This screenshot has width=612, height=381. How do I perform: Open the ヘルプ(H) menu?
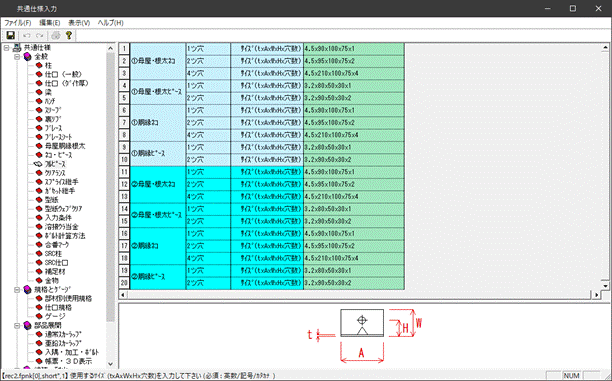coord(111,23)
